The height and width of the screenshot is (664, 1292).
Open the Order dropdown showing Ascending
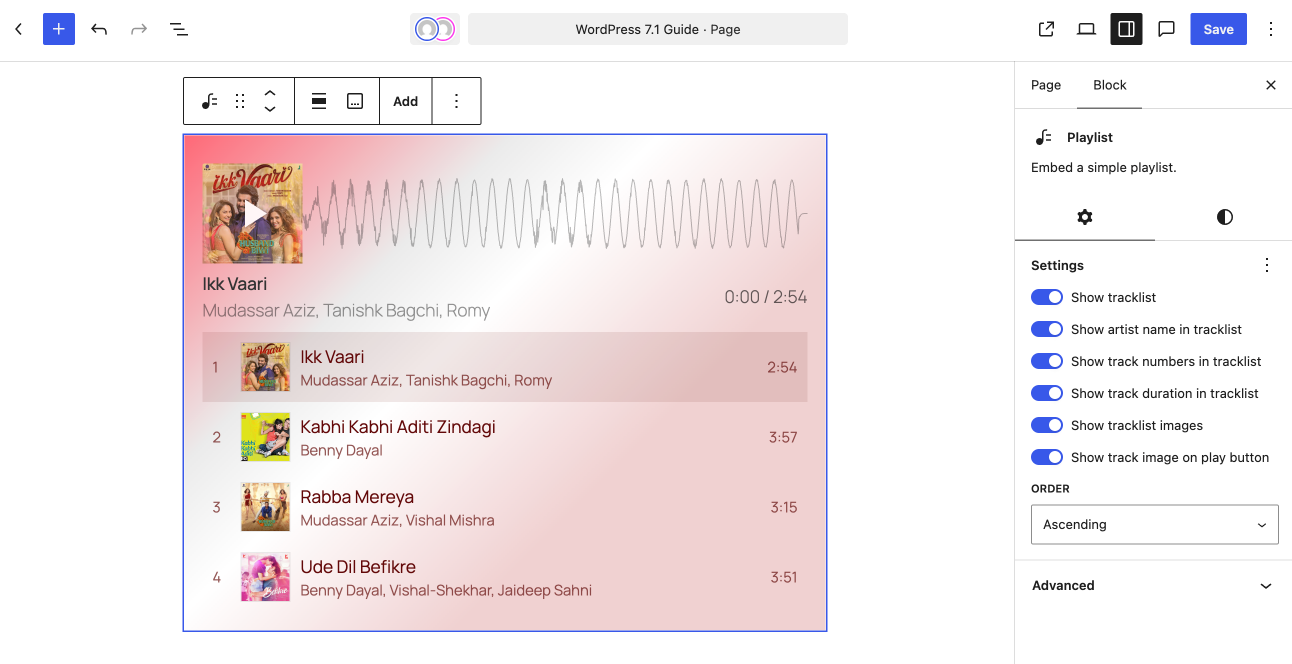(x=1155, y=524)
